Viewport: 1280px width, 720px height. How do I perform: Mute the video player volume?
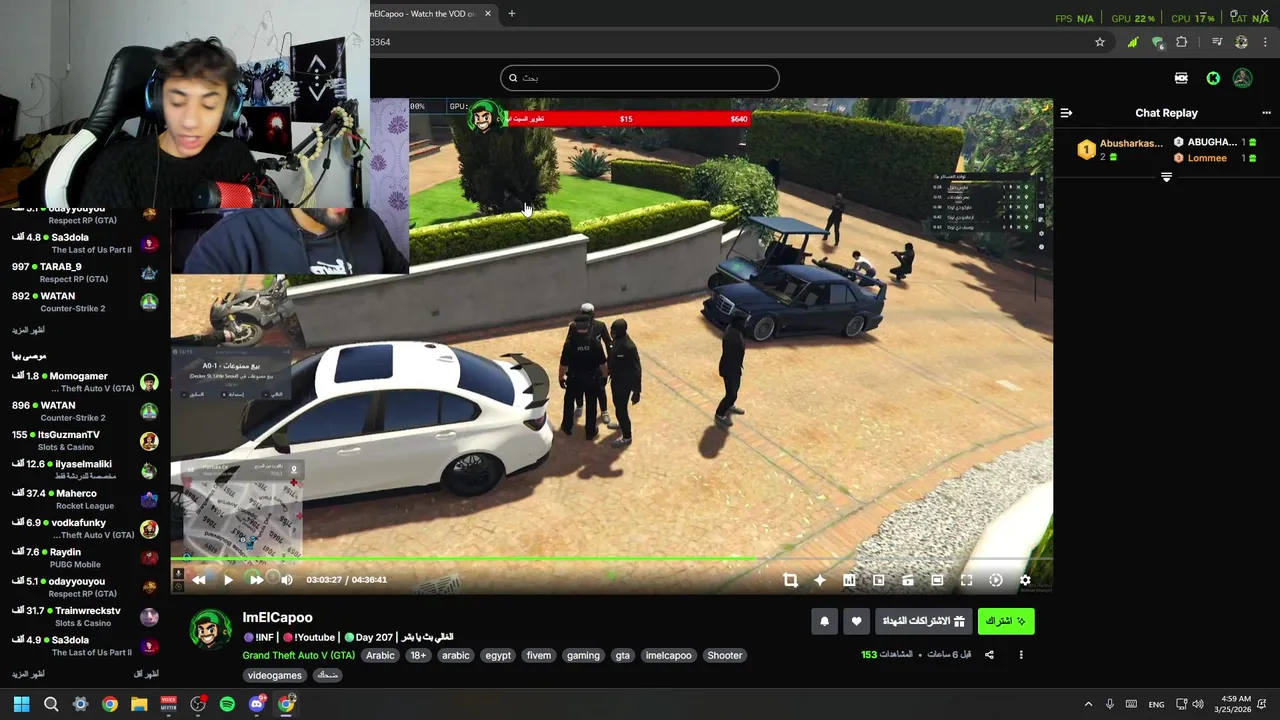tap(287, 580)
